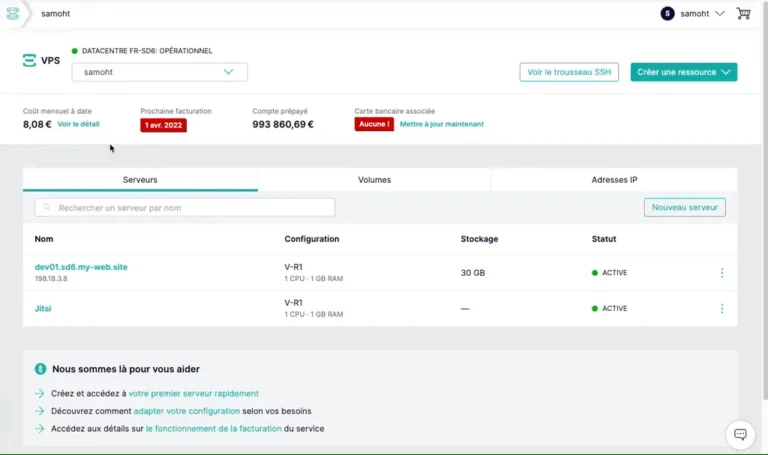Viewport: 768px width, 455px height.
Task: Click Voir le trousseau SSH button
Action: 569,72
